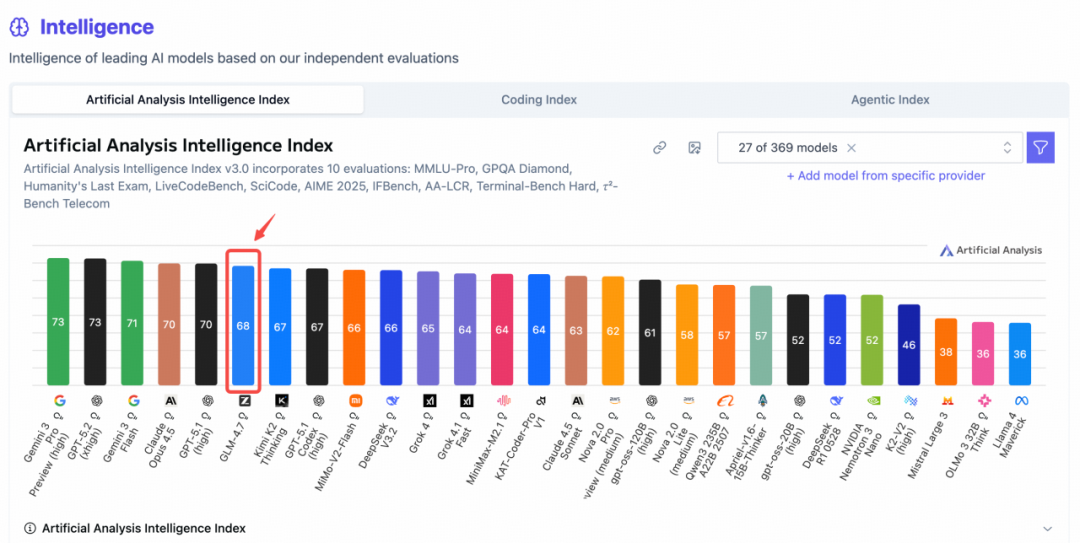Click Add model from specific provider link
This screenshot has width=1080, height=543.
click(885, 176)
